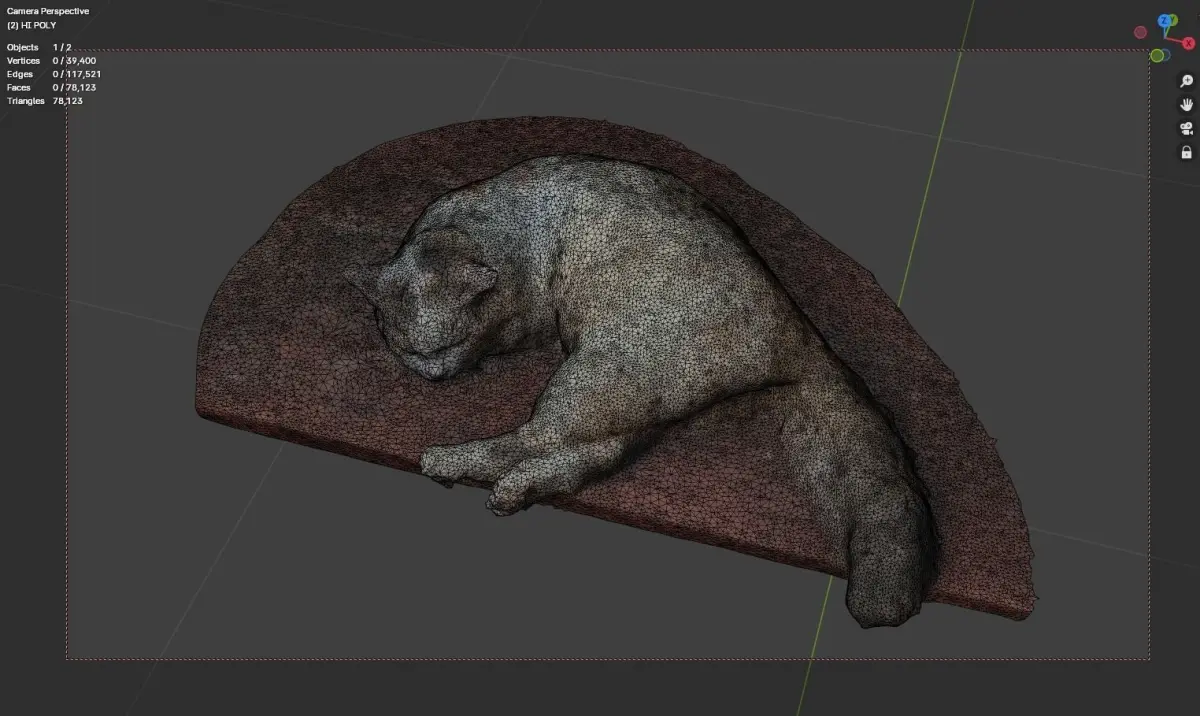Click the zoom in/out viewport icon
1200x716 pixels.
click(x=1186, y=81)
